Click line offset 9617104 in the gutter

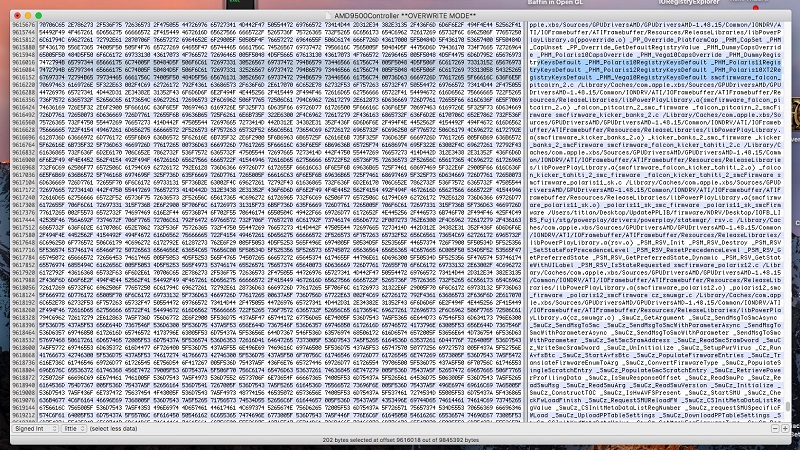(x=23, y=182)
